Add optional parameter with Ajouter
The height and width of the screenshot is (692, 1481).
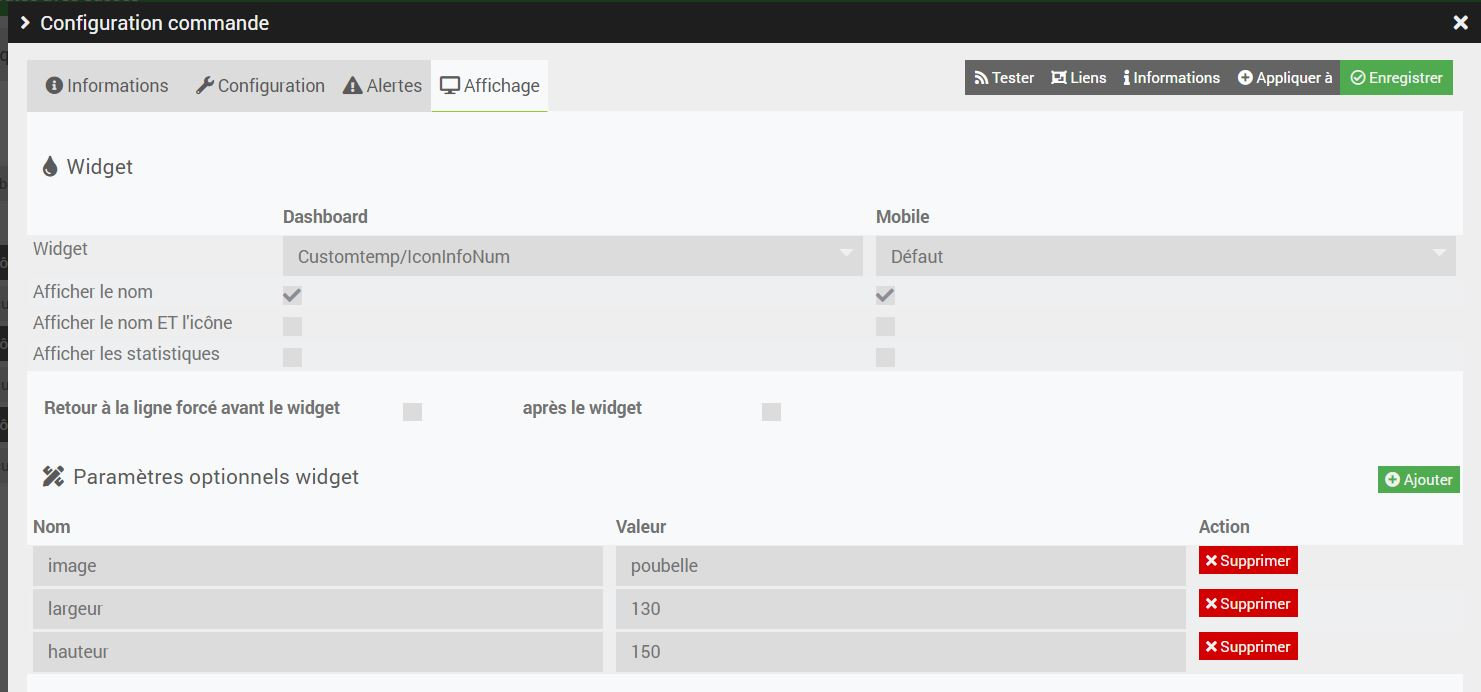[1418, 480]
